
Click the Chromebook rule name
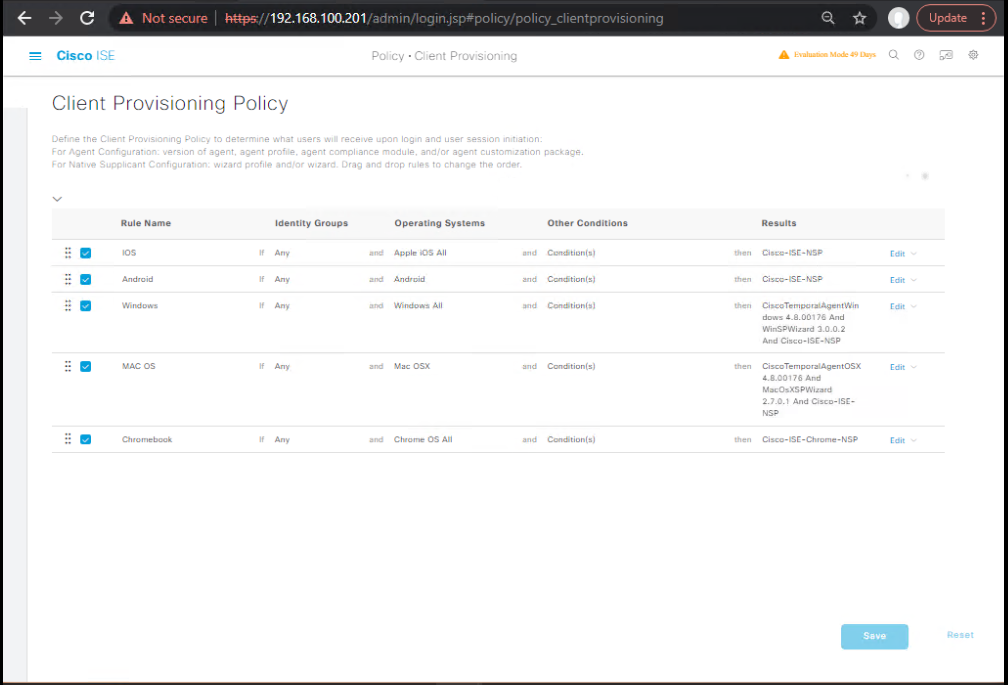147,439
